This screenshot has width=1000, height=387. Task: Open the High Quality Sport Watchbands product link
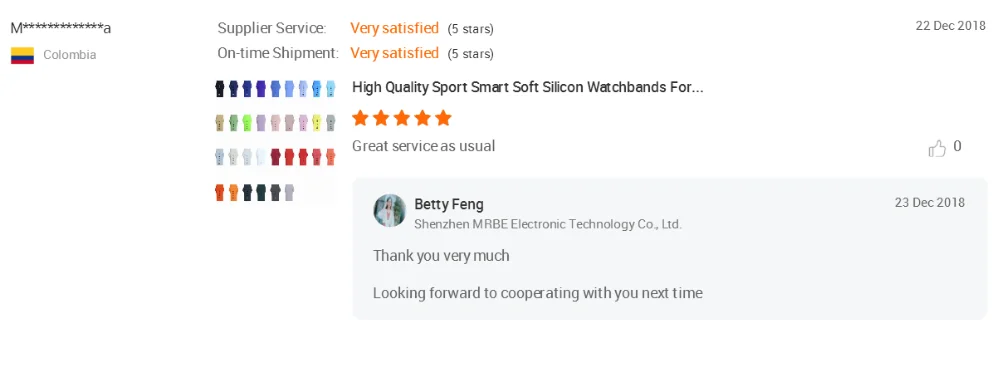click(527, 87)
